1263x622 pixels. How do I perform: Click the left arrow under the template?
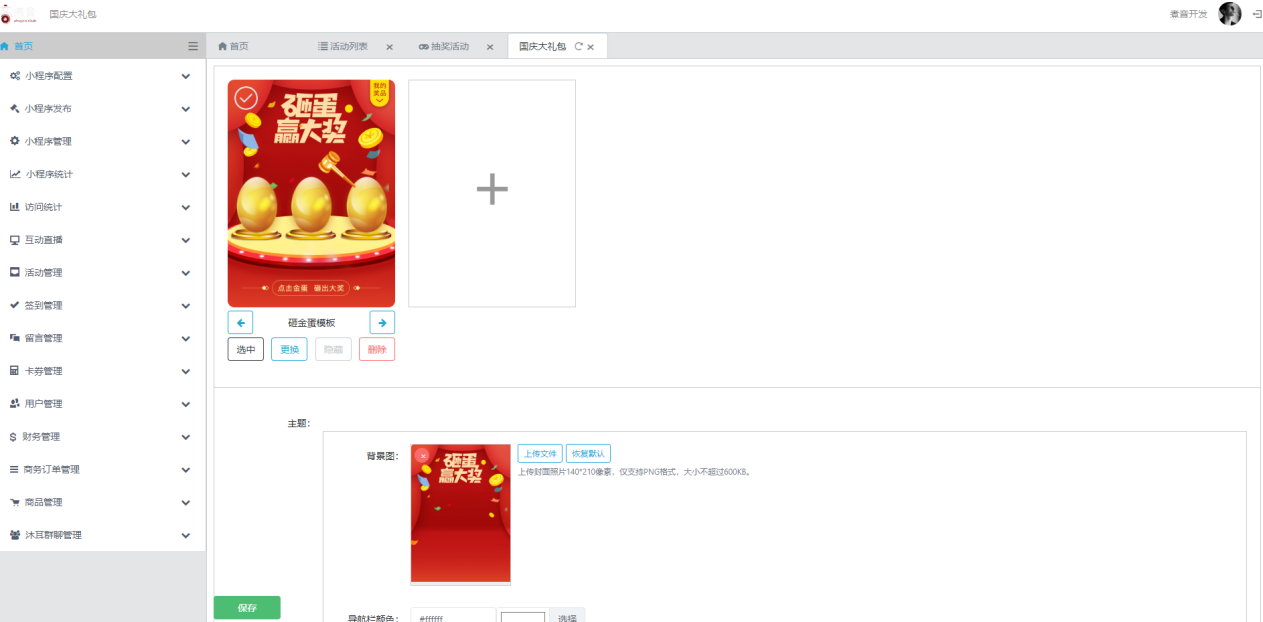[240, 322]
